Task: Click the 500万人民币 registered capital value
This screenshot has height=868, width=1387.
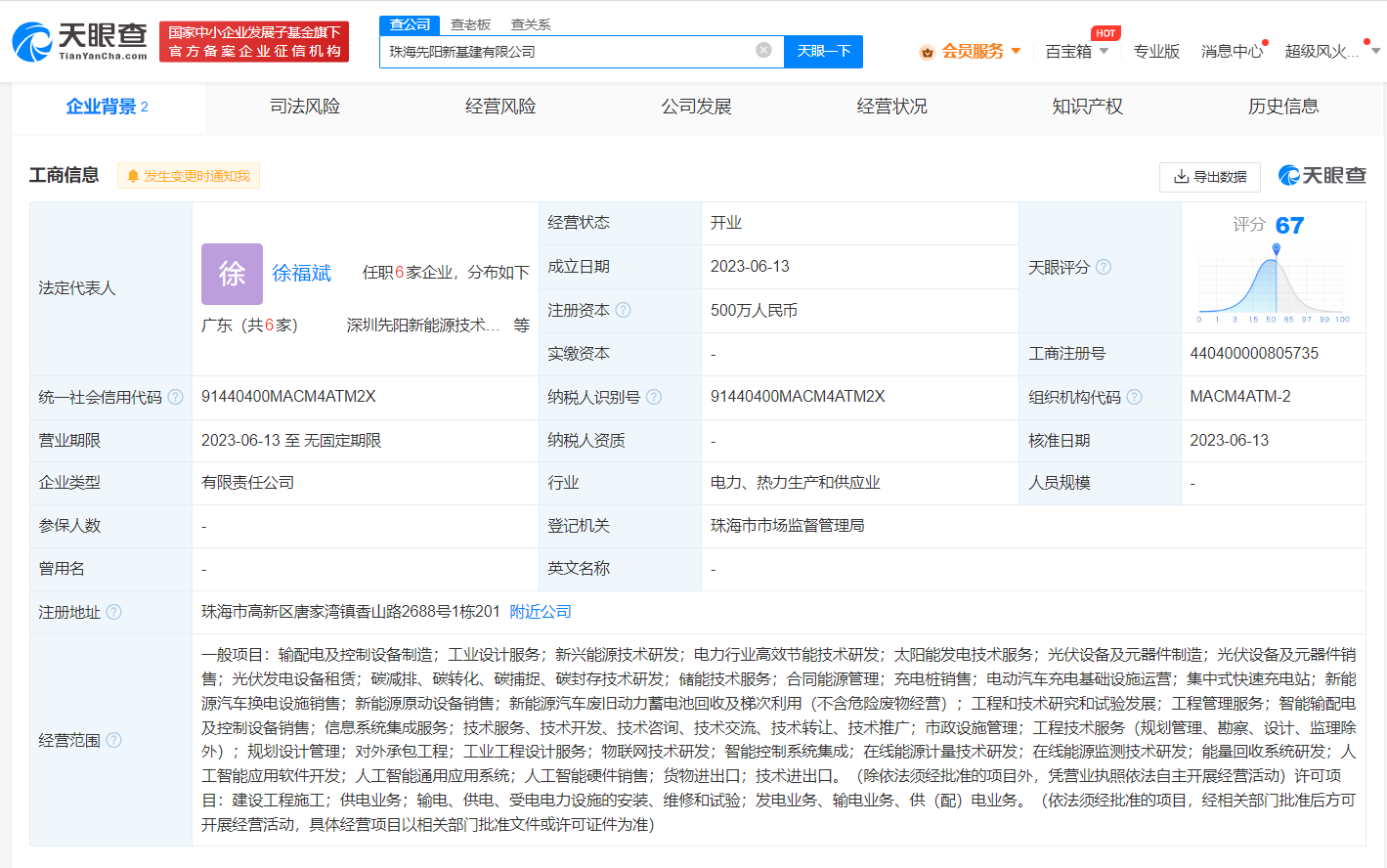Action: [754, 311]
